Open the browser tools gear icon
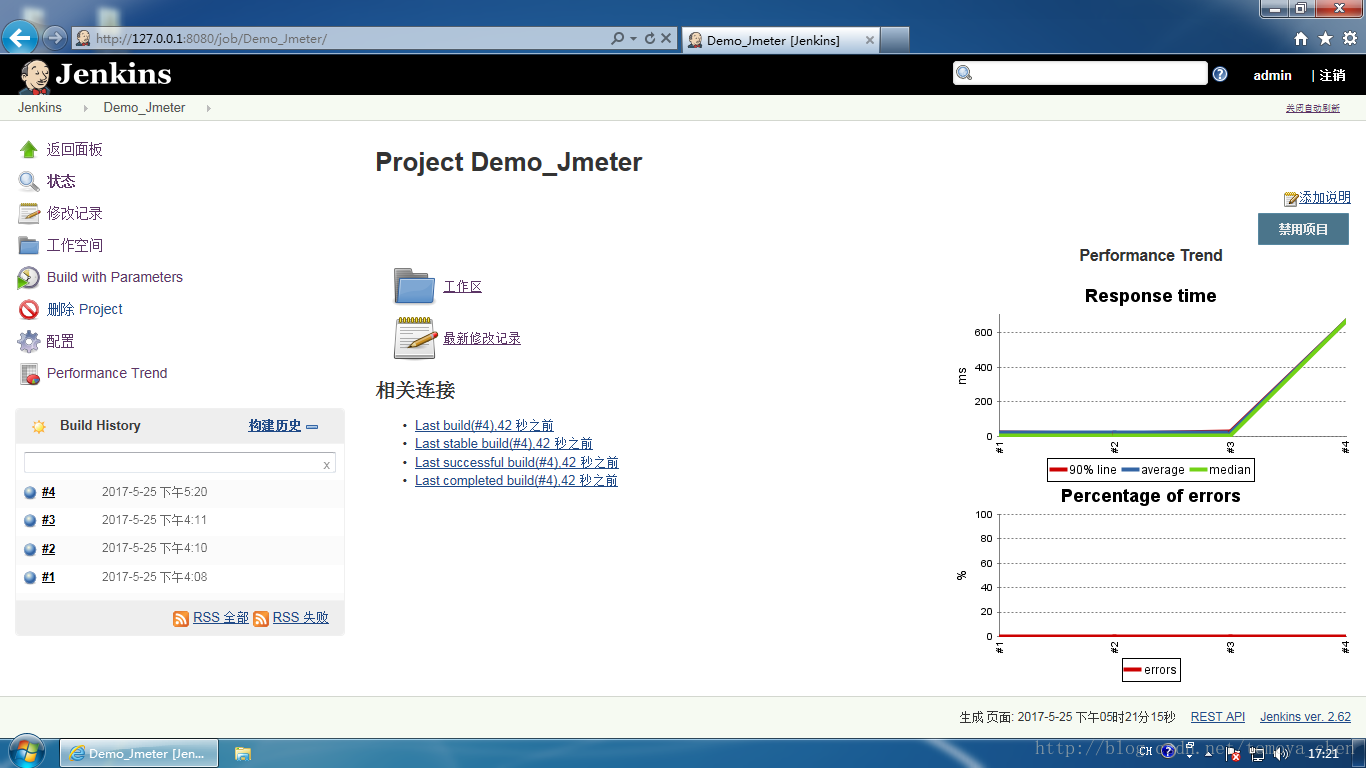Screen dimensions: 1366x768 pos(1349,39)
